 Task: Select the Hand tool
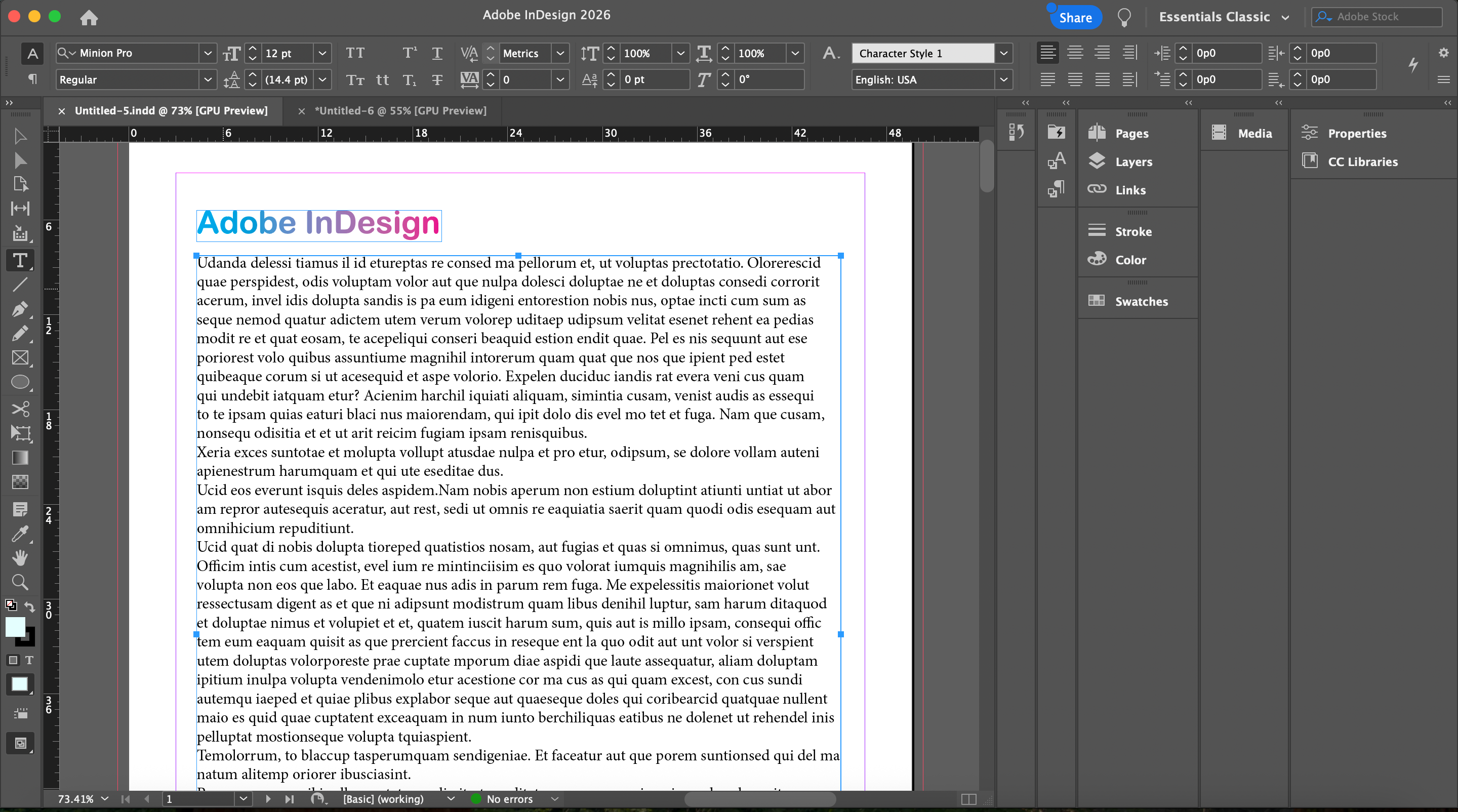(x=20, y=558)
